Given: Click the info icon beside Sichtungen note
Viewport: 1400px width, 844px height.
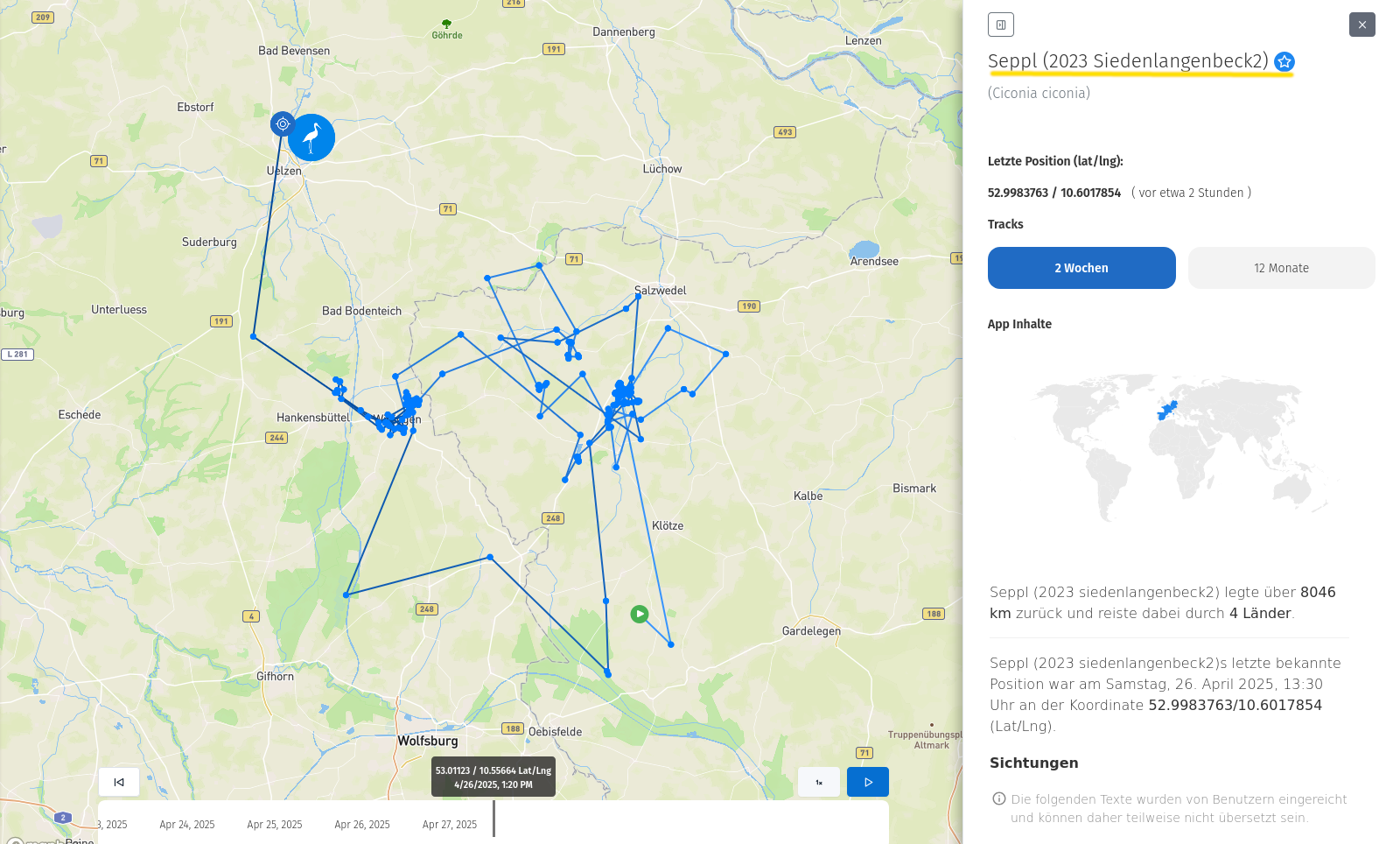Looking at the screenshot, I should [x=999, y=798].
